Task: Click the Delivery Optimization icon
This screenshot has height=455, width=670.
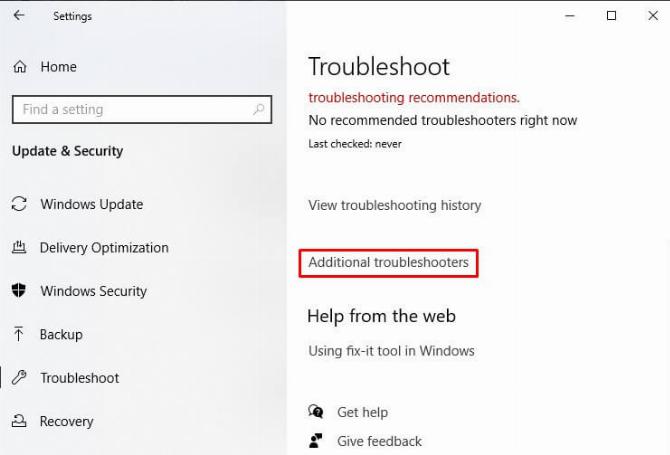Action: (19, 247)
